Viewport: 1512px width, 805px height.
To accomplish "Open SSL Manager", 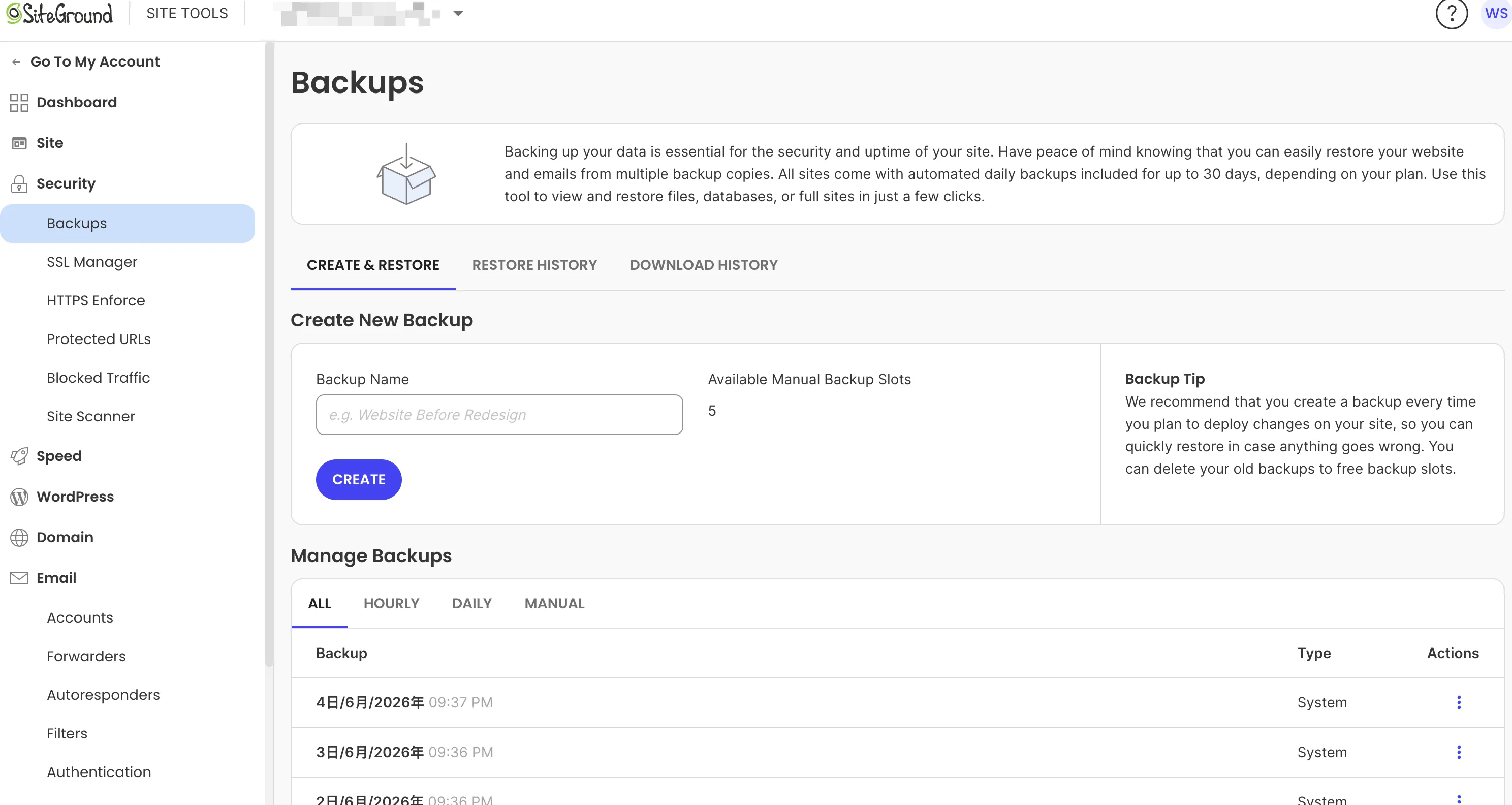I will (x=92, y=262).
